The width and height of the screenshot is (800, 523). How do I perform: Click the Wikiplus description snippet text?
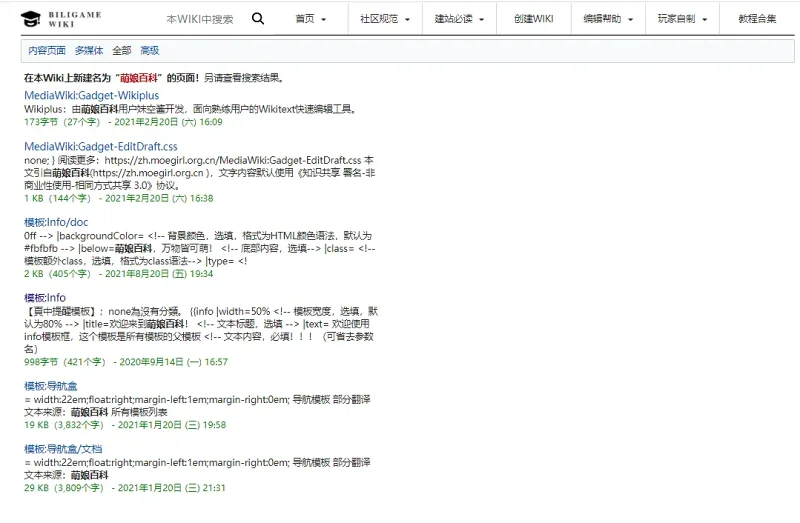coord(190,109)
